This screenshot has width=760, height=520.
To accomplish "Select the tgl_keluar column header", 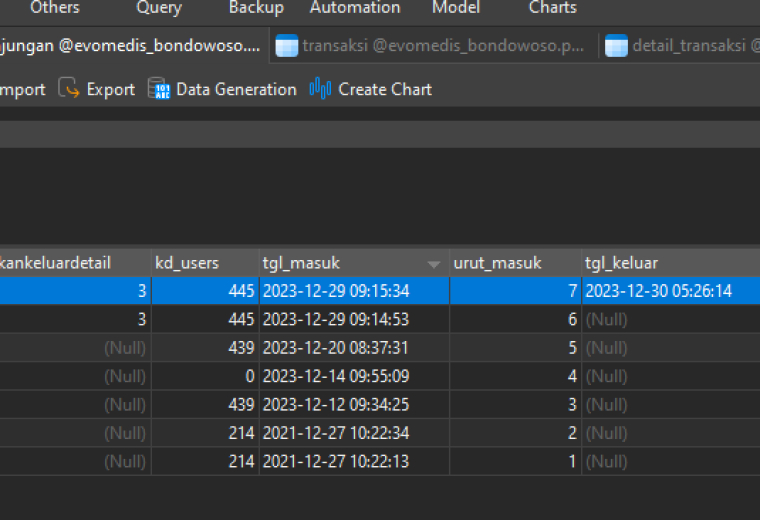I will pyautogui.click(x=671, y=263).
